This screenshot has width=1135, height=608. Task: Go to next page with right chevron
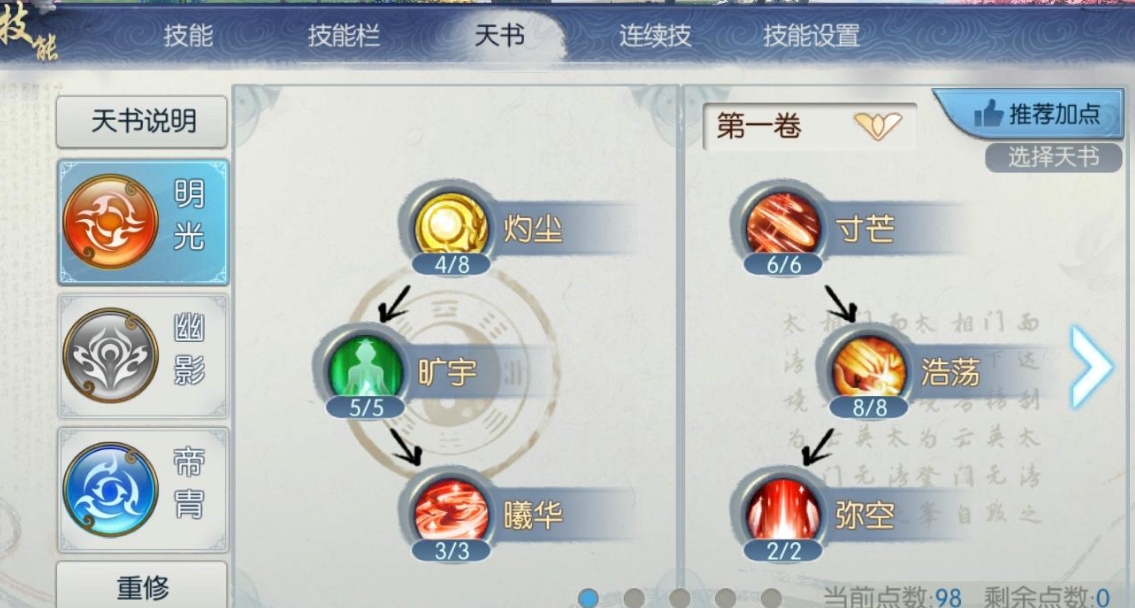[1091, 367]
